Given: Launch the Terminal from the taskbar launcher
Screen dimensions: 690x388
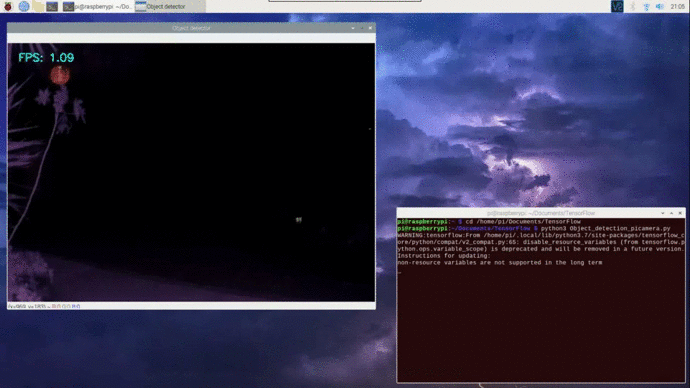Looking at the screenshot, I should pyautogui.click(x=52, y=6).
